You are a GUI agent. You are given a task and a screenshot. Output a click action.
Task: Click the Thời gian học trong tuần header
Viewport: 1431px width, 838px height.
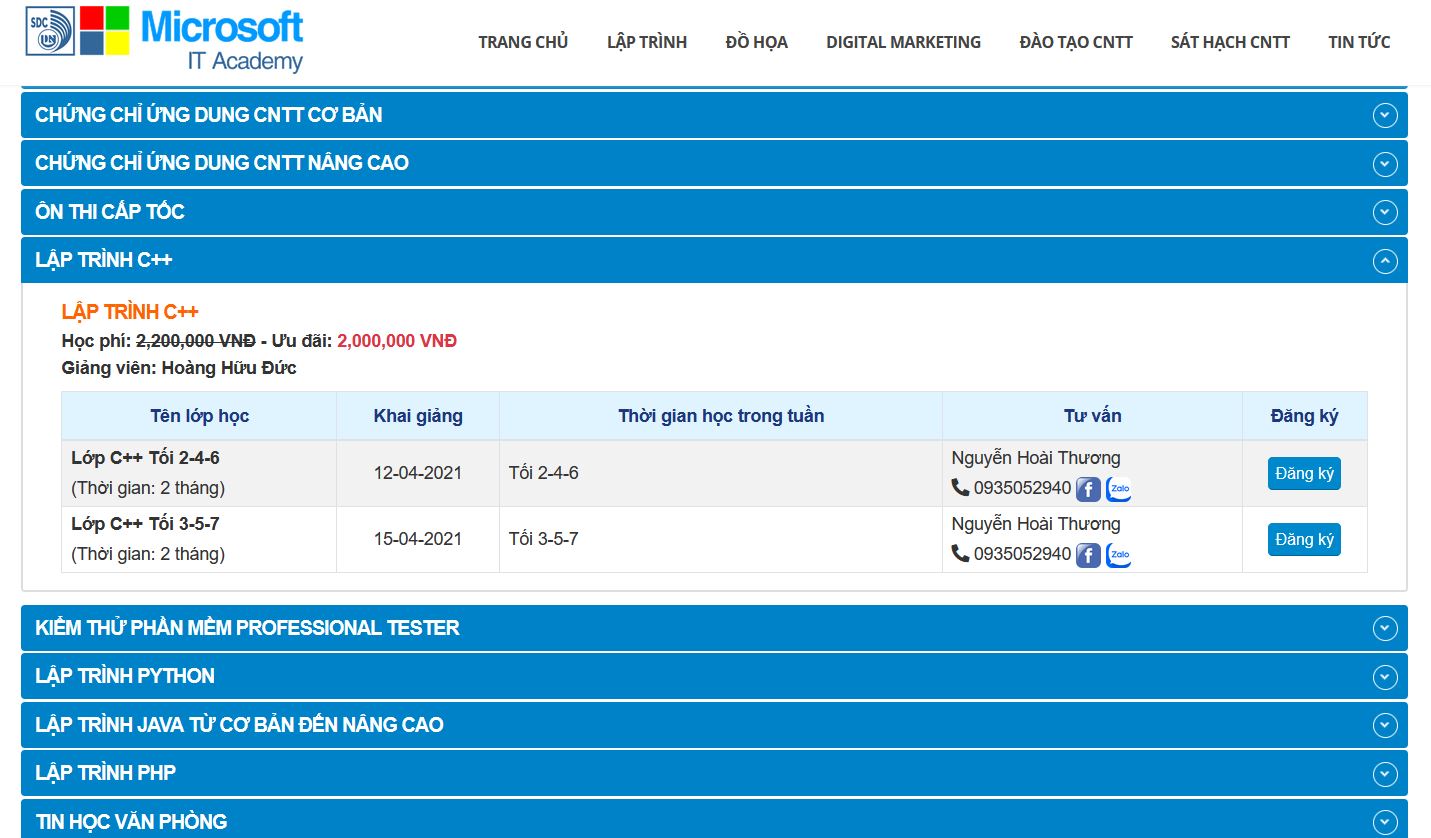[x=721, y=416]
